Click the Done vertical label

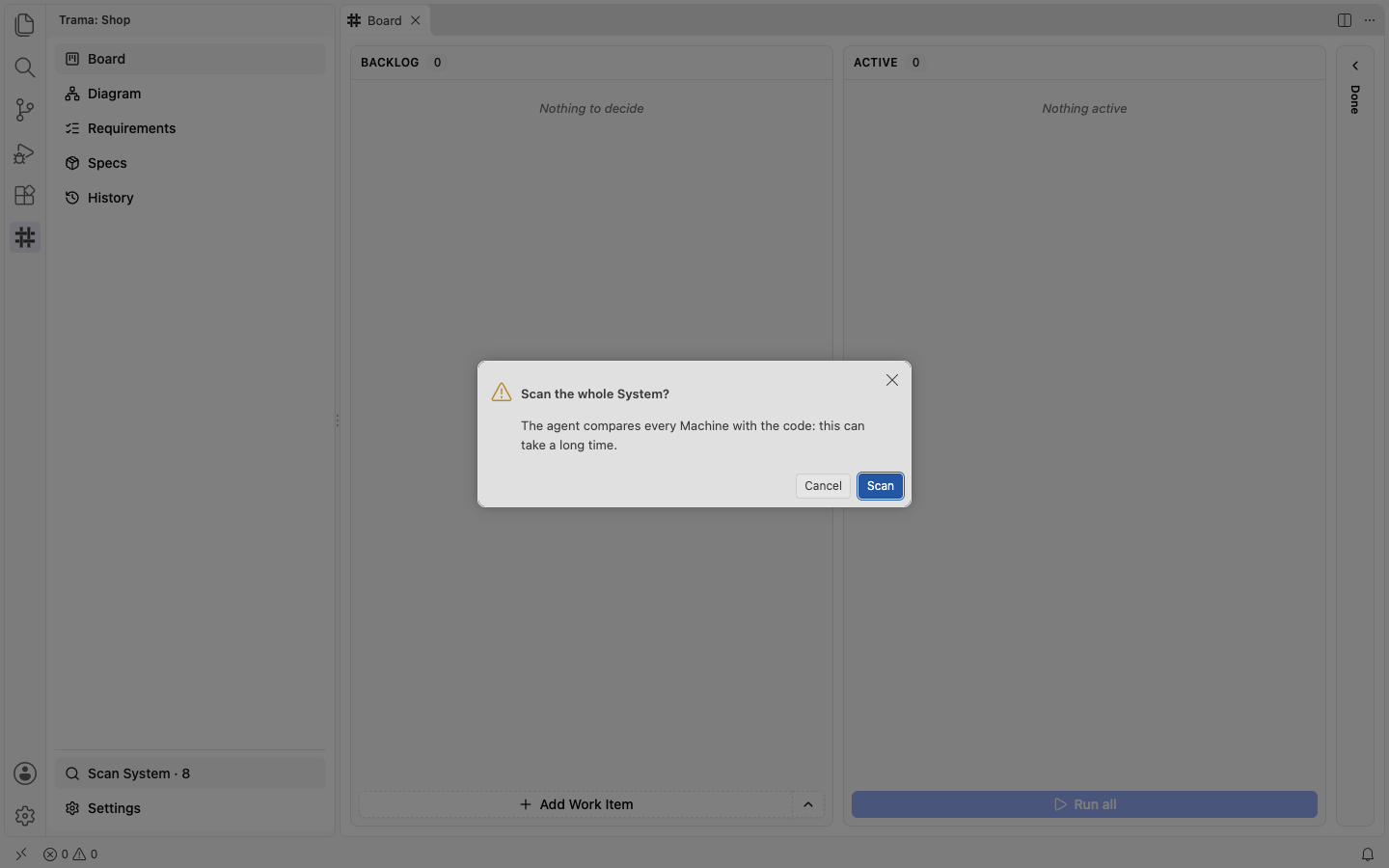click(1355, 99)
